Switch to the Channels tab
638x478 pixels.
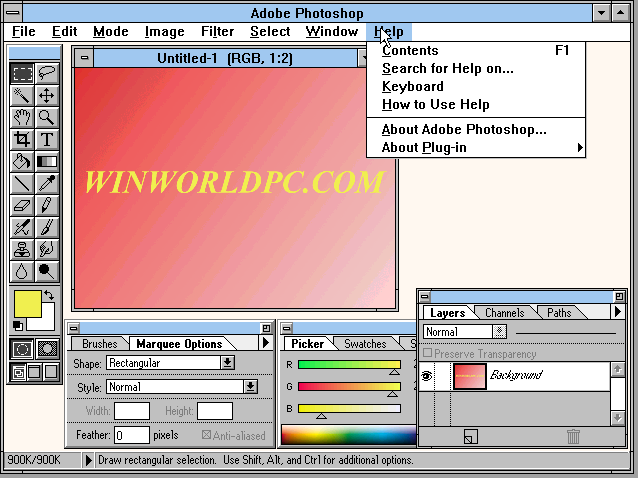pyautogui.click(x=505, y=312)
